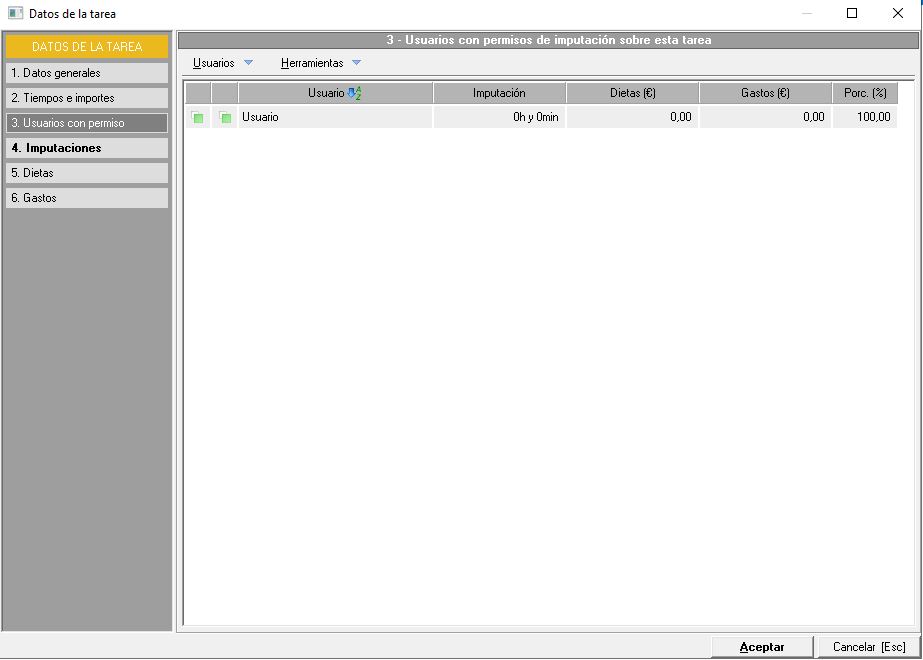Open the 5. Dietas section

coord(86,173)
